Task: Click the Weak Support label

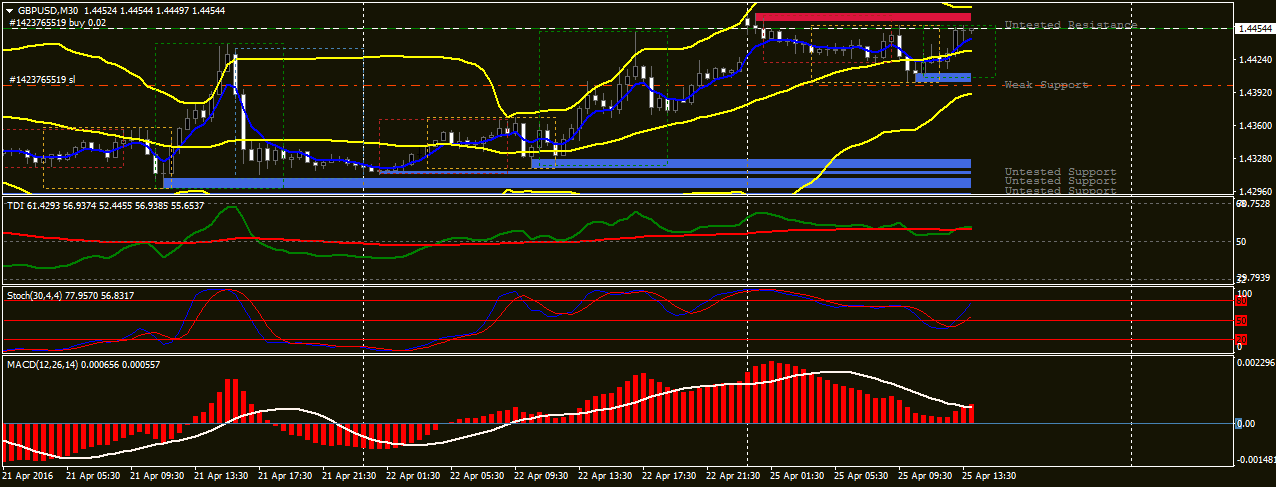Action: click(1046, 85)
